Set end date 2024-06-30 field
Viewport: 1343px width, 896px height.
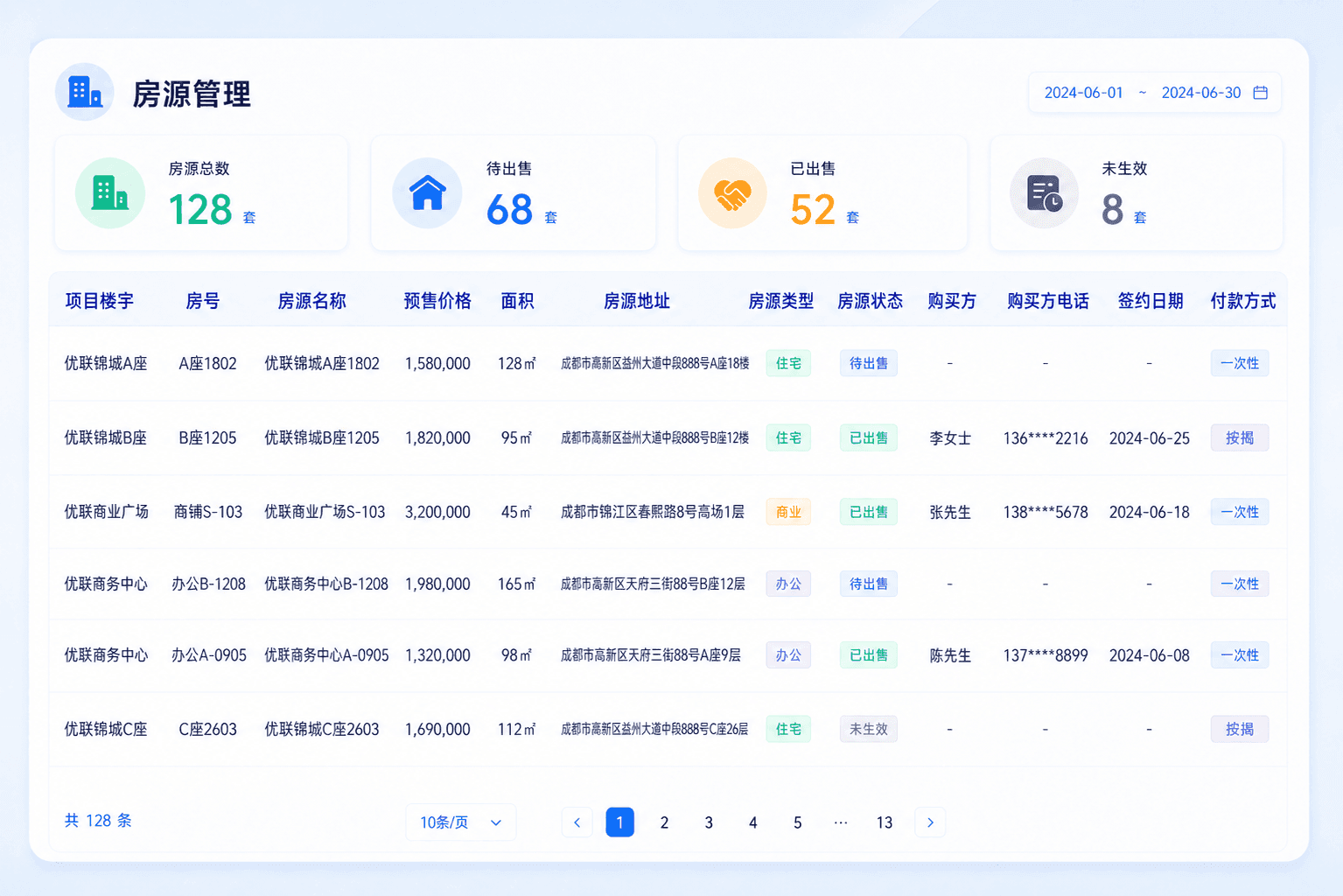1200,93
